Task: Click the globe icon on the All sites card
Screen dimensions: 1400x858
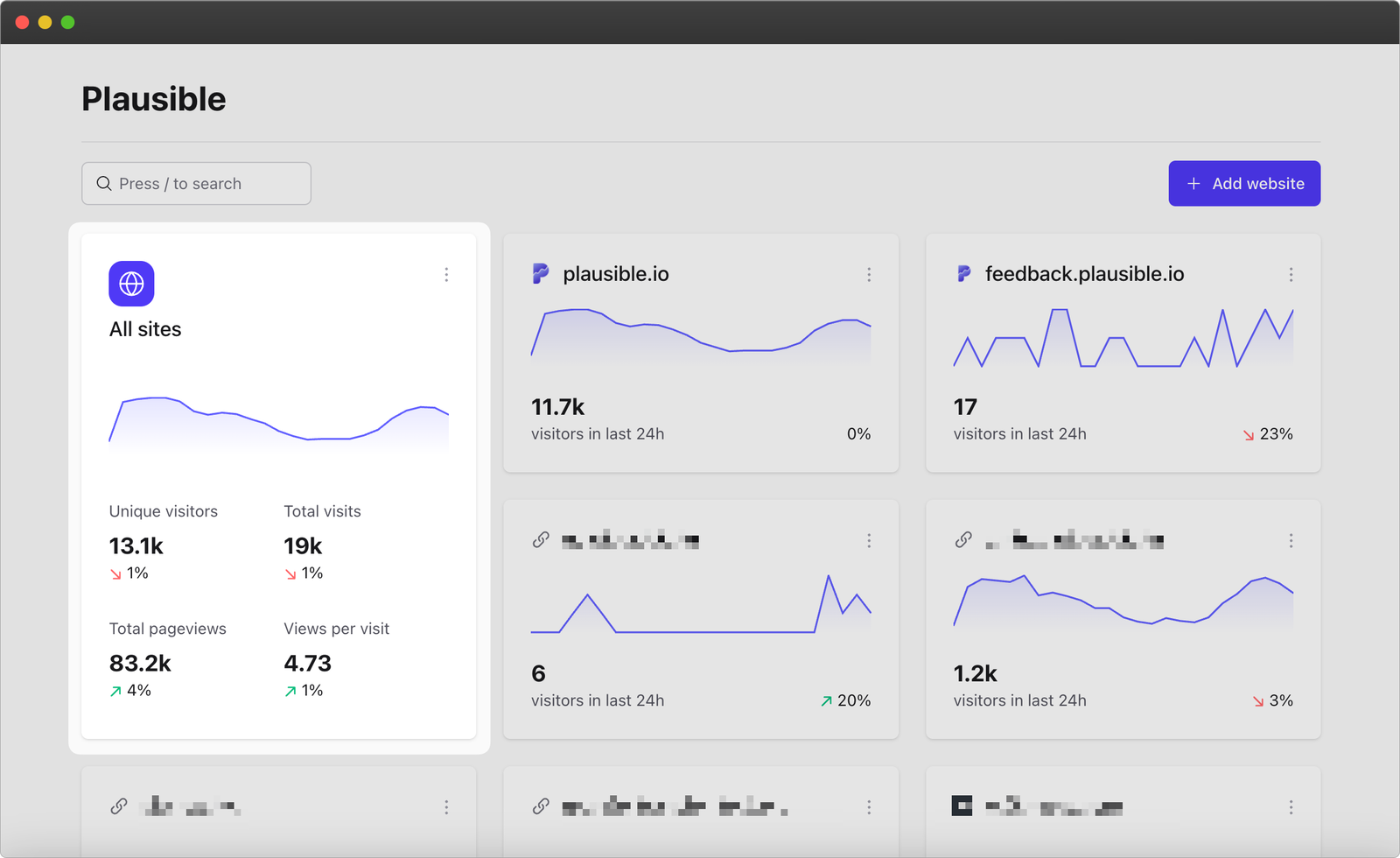Action: point(131,284)
